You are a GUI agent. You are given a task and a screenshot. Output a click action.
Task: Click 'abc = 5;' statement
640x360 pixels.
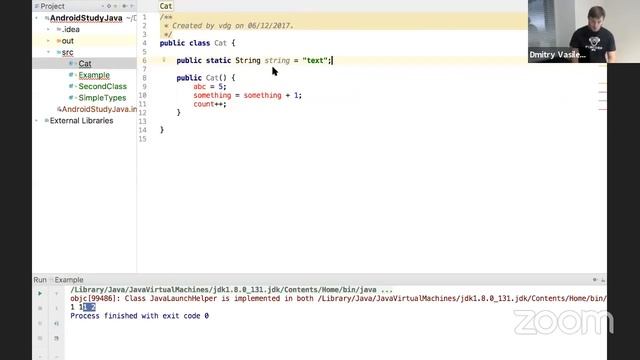[210, 87]
